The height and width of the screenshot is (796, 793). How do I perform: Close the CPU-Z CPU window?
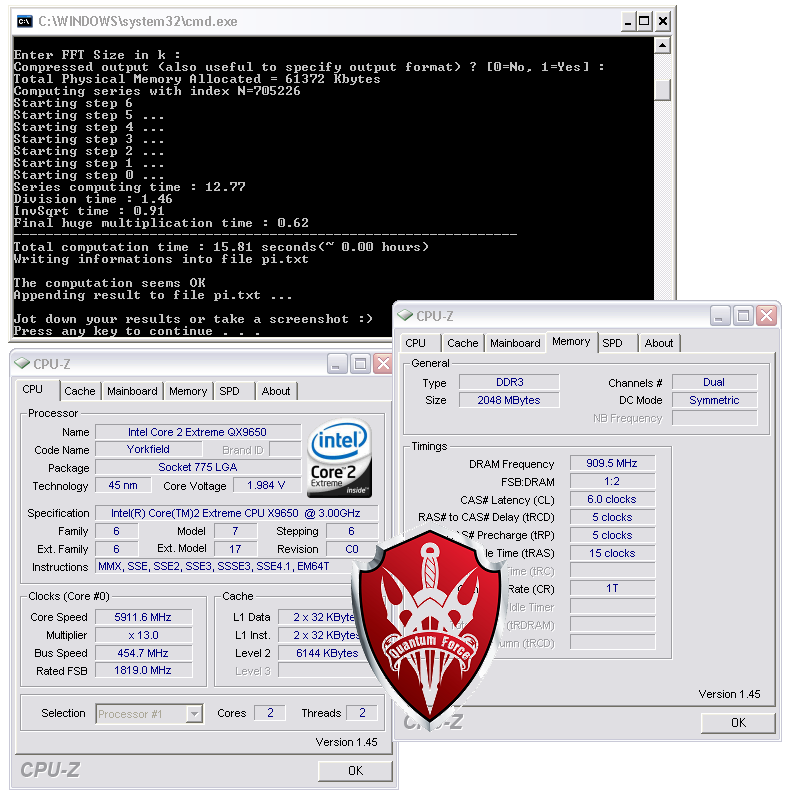click(383, 363)
